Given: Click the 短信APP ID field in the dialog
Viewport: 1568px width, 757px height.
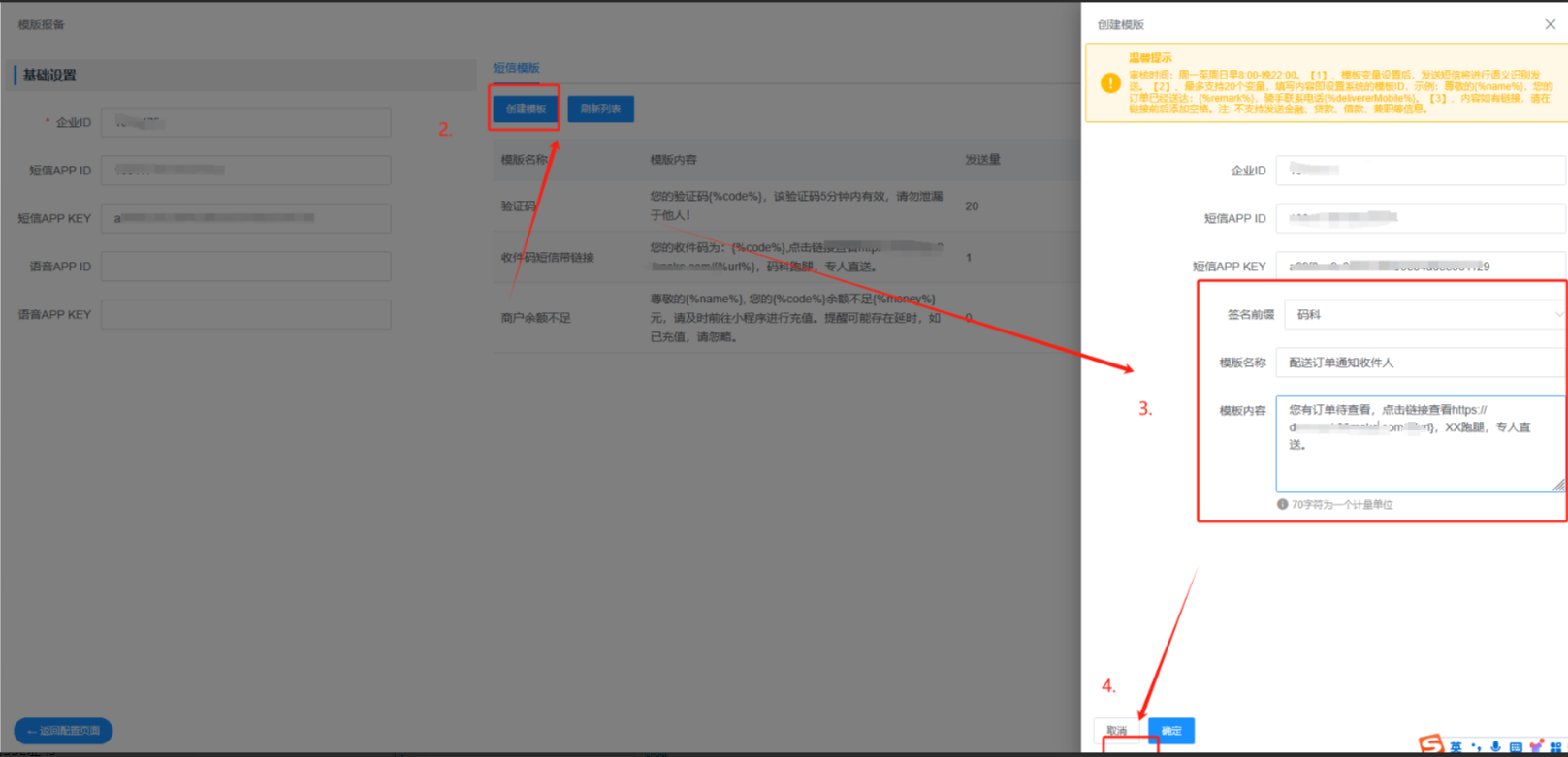Looking at the screenshot, I should coord(1421,218).
